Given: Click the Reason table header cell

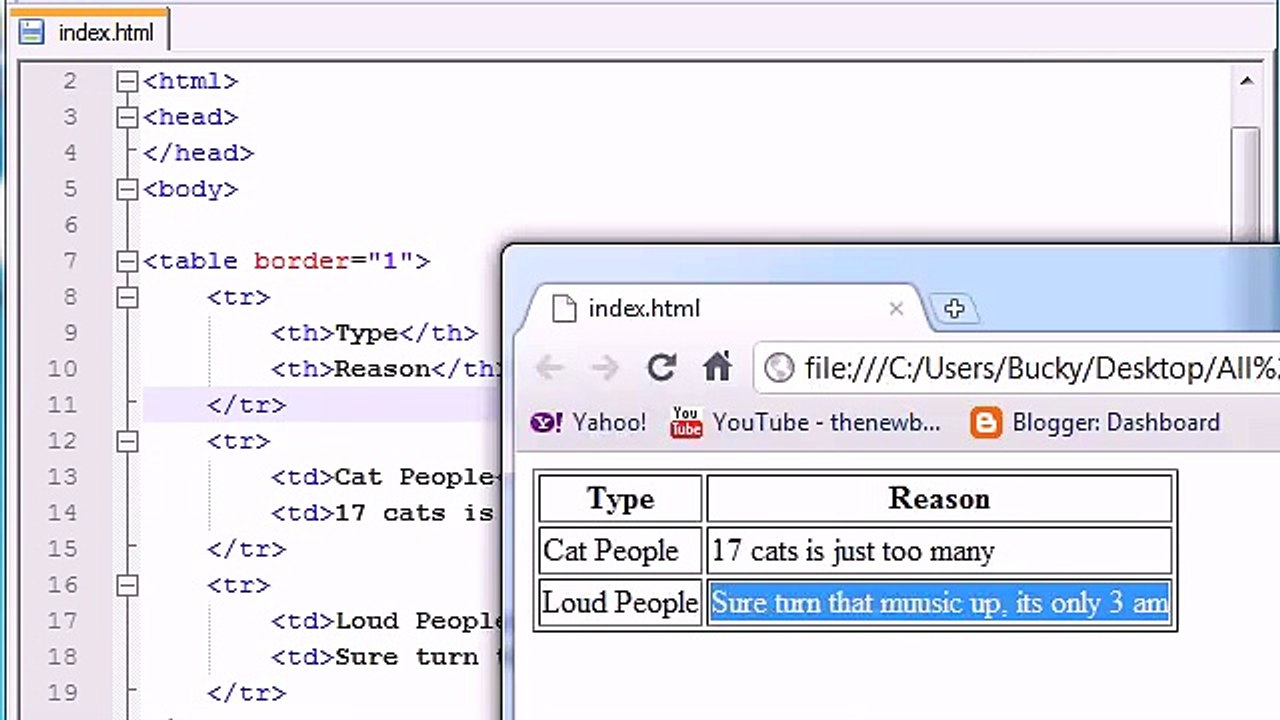Looking at the screenshot, I should click(x=939, y=498).
